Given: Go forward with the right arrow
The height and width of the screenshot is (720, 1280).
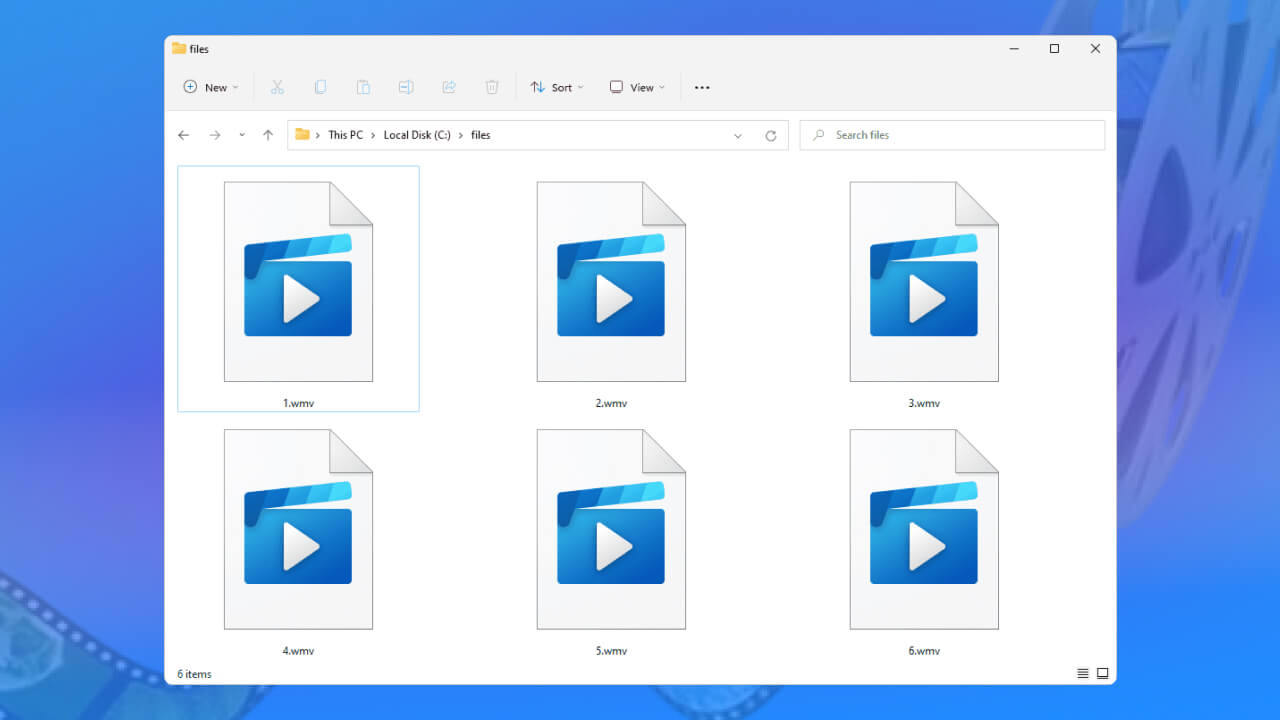Looking at the screenshot, I should pos(214,135).
